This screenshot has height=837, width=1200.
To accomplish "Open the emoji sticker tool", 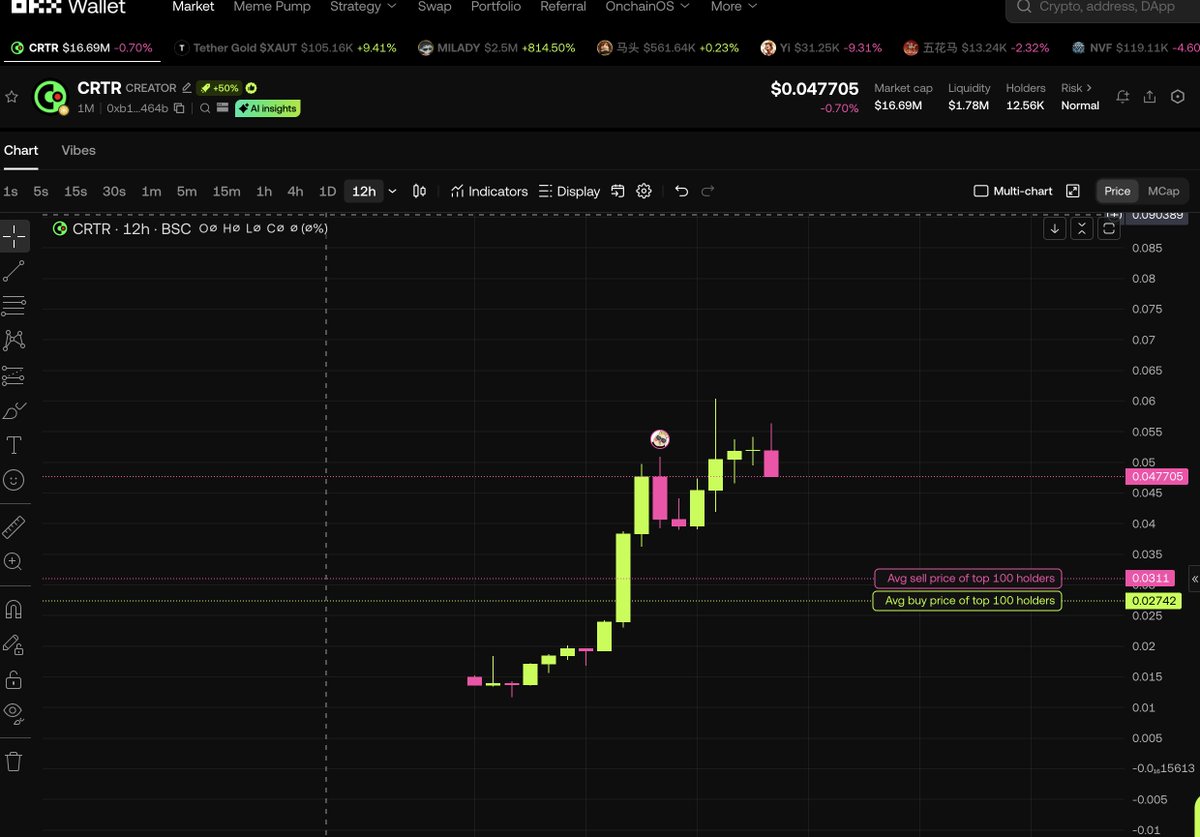I will coord(14,480).
